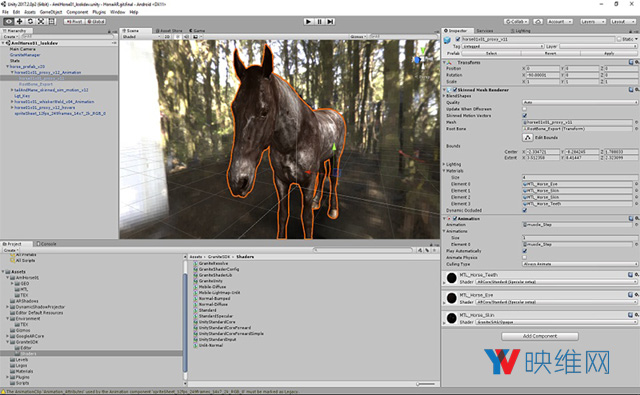This screenshot has height=395, width=640.
Task: Pause the game playback
Action: (x=320, y=21)
